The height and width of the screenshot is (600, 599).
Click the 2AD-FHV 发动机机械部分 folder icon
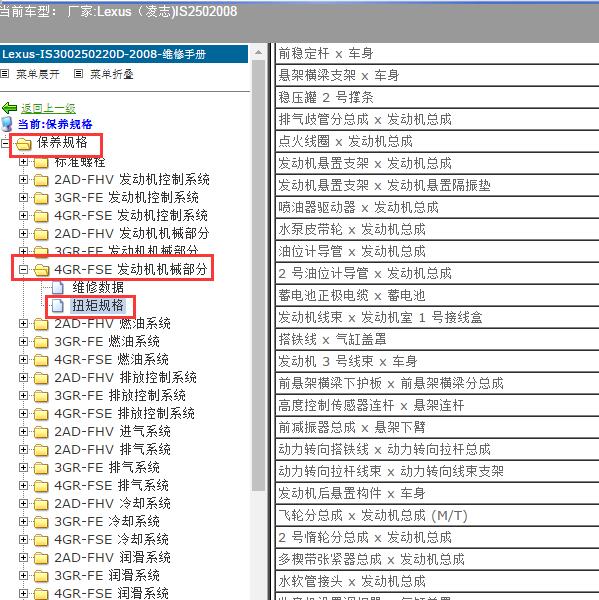(41, 233)
